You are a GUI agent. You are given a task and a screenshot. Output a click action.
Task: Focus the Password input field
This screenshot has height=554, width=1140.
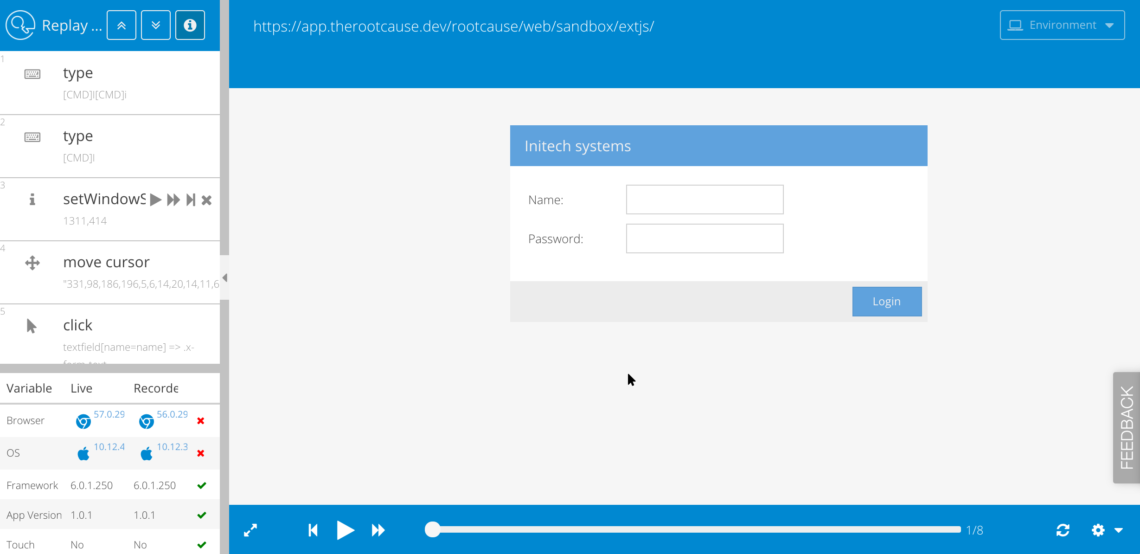pos(704,239)
